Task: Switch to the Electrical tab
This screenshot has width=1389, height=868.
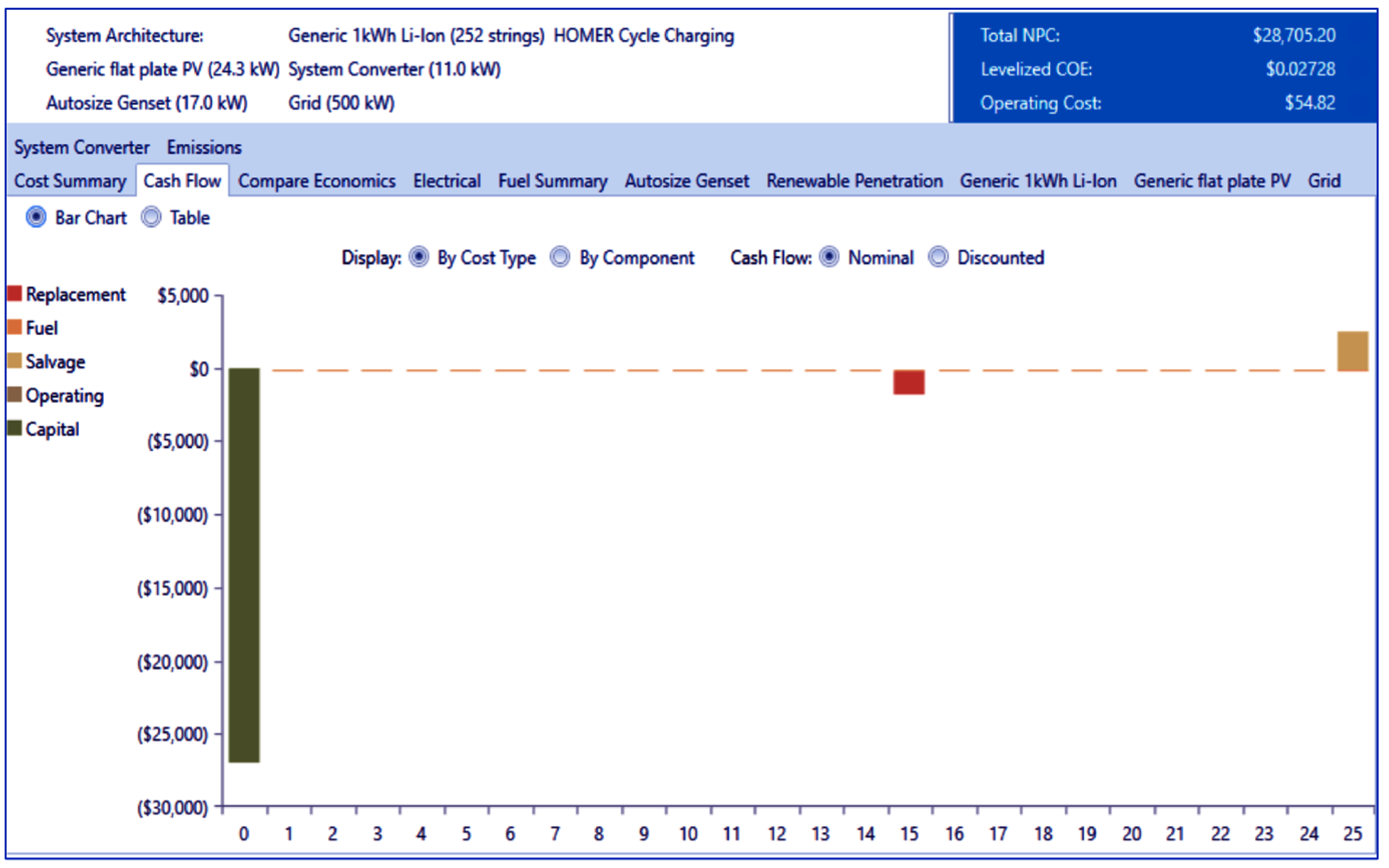Action: click(x=447, y=181)
